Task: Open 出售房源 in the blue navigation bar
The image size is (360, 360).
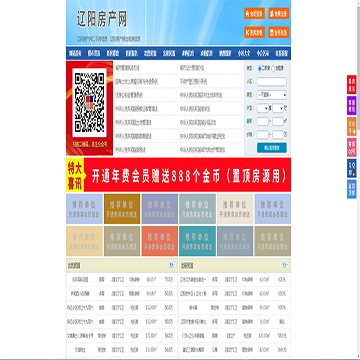Action: [150, 53]
